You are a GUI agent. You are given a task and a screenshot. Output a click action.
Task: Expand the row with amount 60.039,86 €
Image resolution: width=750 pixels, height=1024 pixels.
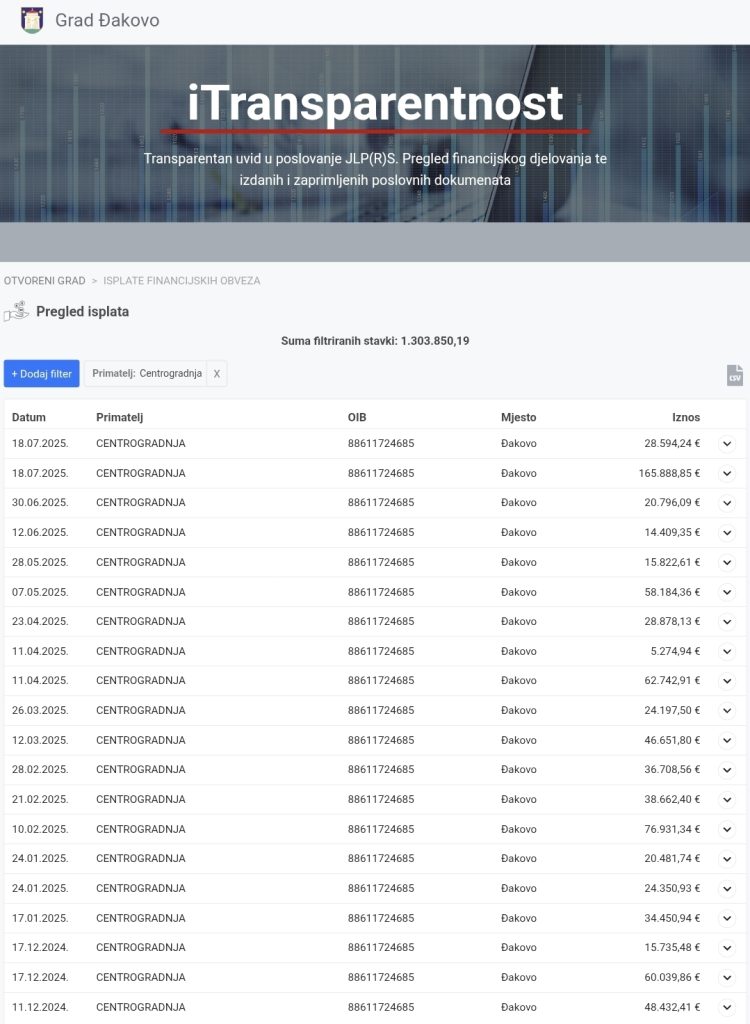coord(727,978)
